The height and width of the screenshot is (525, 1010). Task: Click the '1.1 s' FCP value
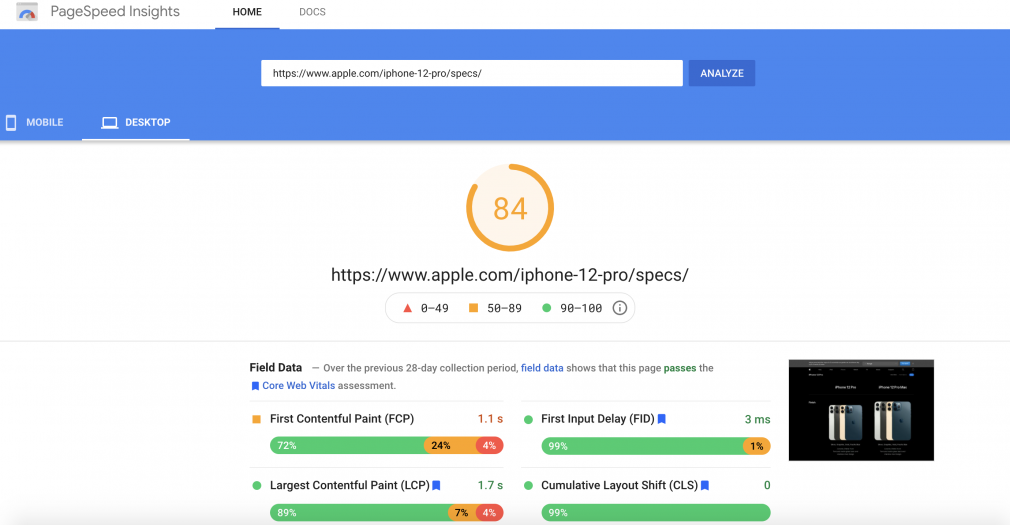(490, 419)
